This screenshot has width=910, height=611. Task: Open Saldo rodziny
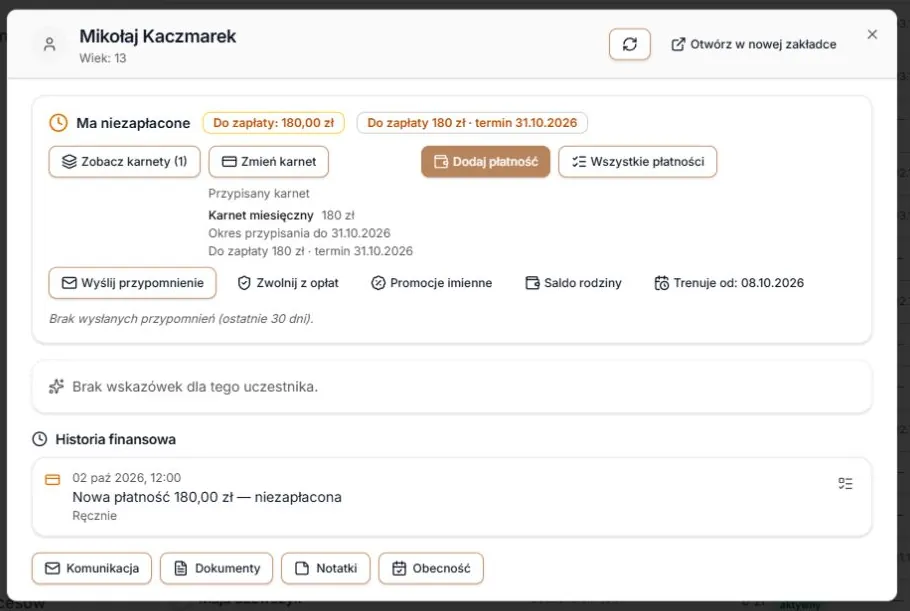pos(573,283)
